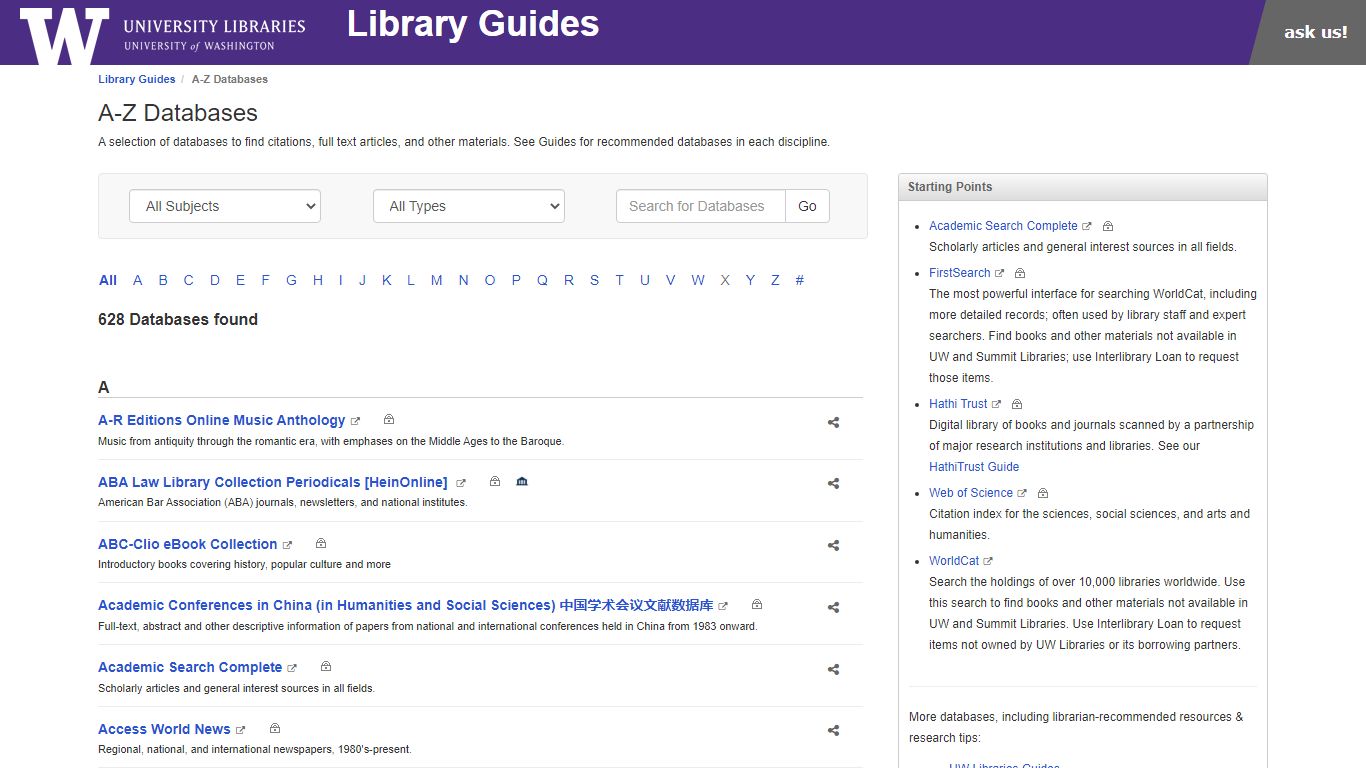Click lock icon beside Access World News
This screenshot has height=768, width=1366.
[274, 729]
